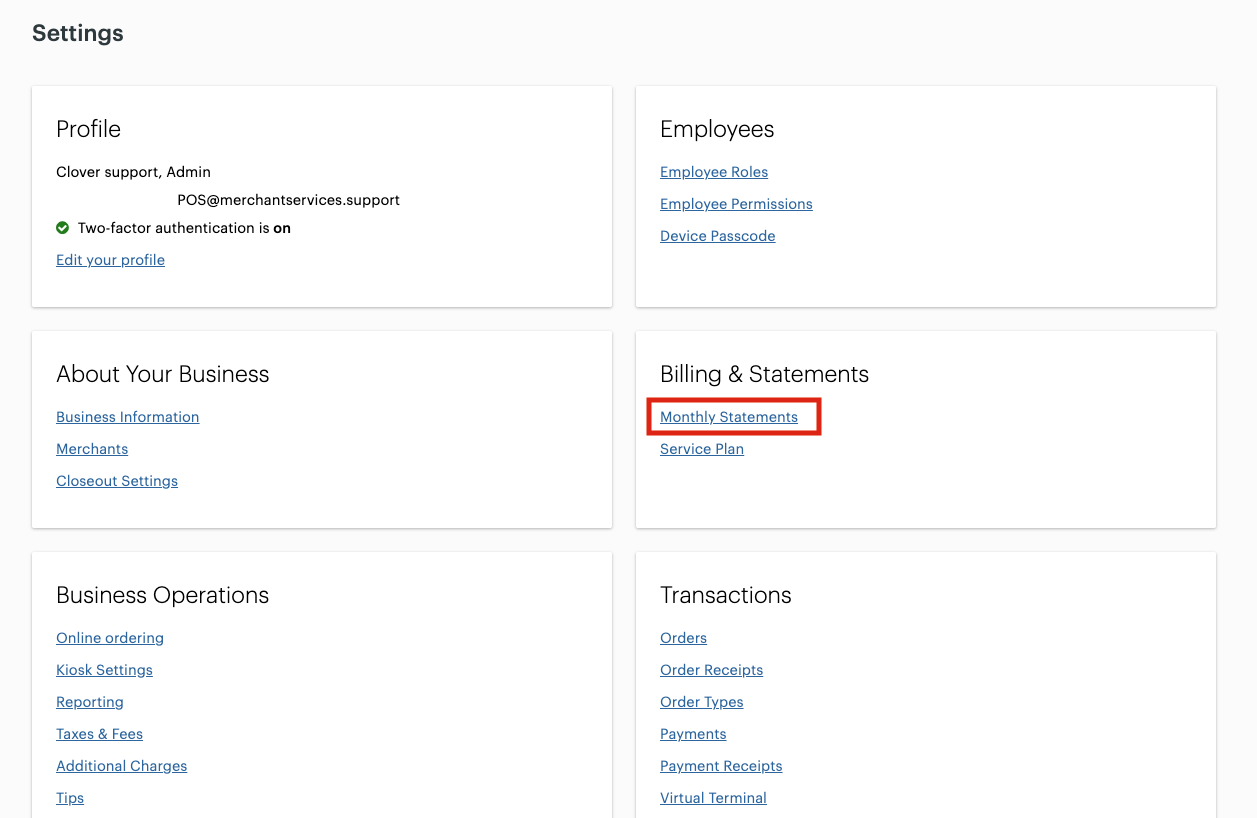
Task: Open the Reporting settings link
Action: [x=90, y=702]
